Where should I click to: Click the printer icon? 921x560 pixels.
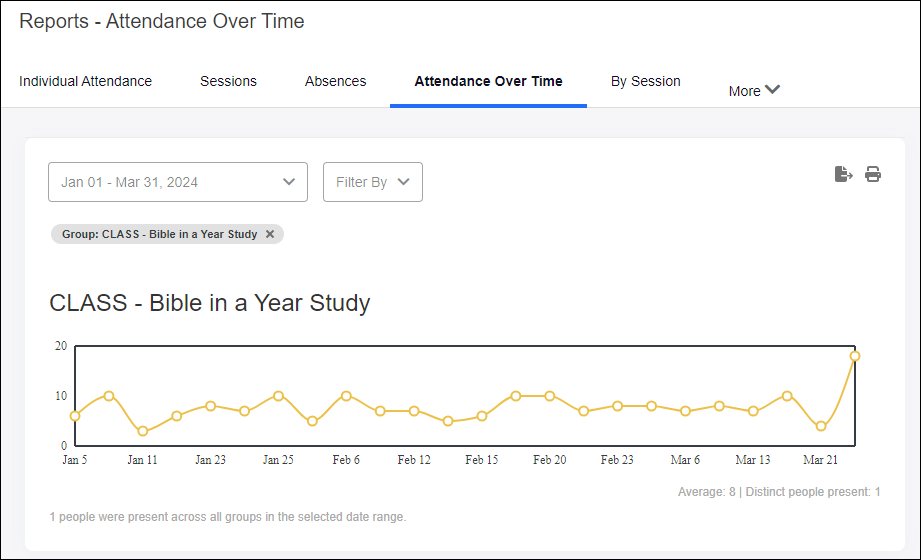tap(873, 174)
